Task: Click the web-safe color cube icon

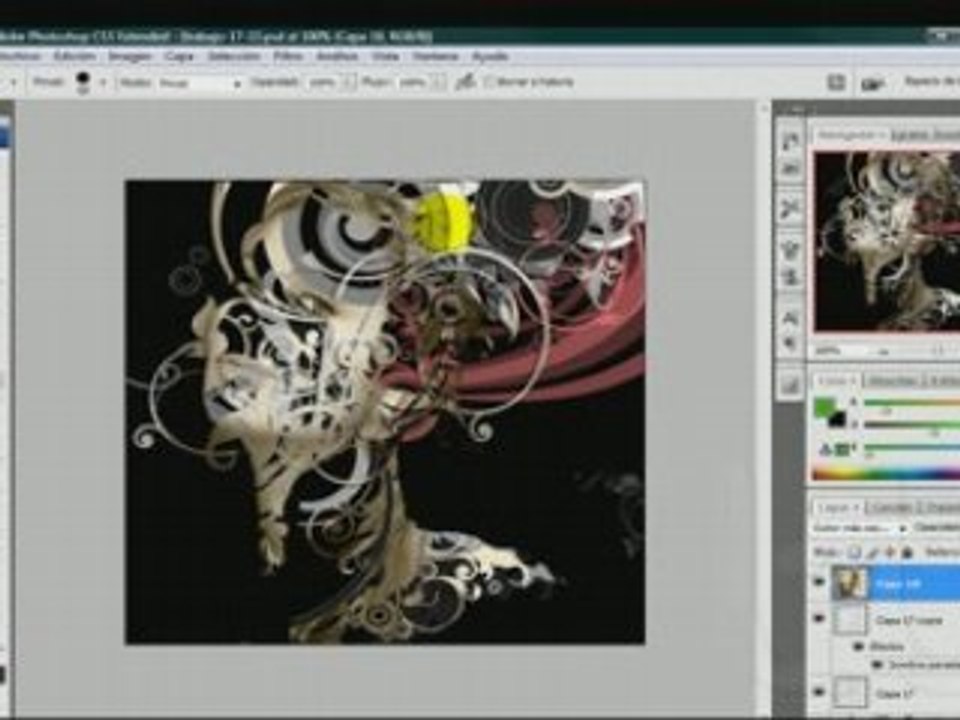Action: [843, 450]
